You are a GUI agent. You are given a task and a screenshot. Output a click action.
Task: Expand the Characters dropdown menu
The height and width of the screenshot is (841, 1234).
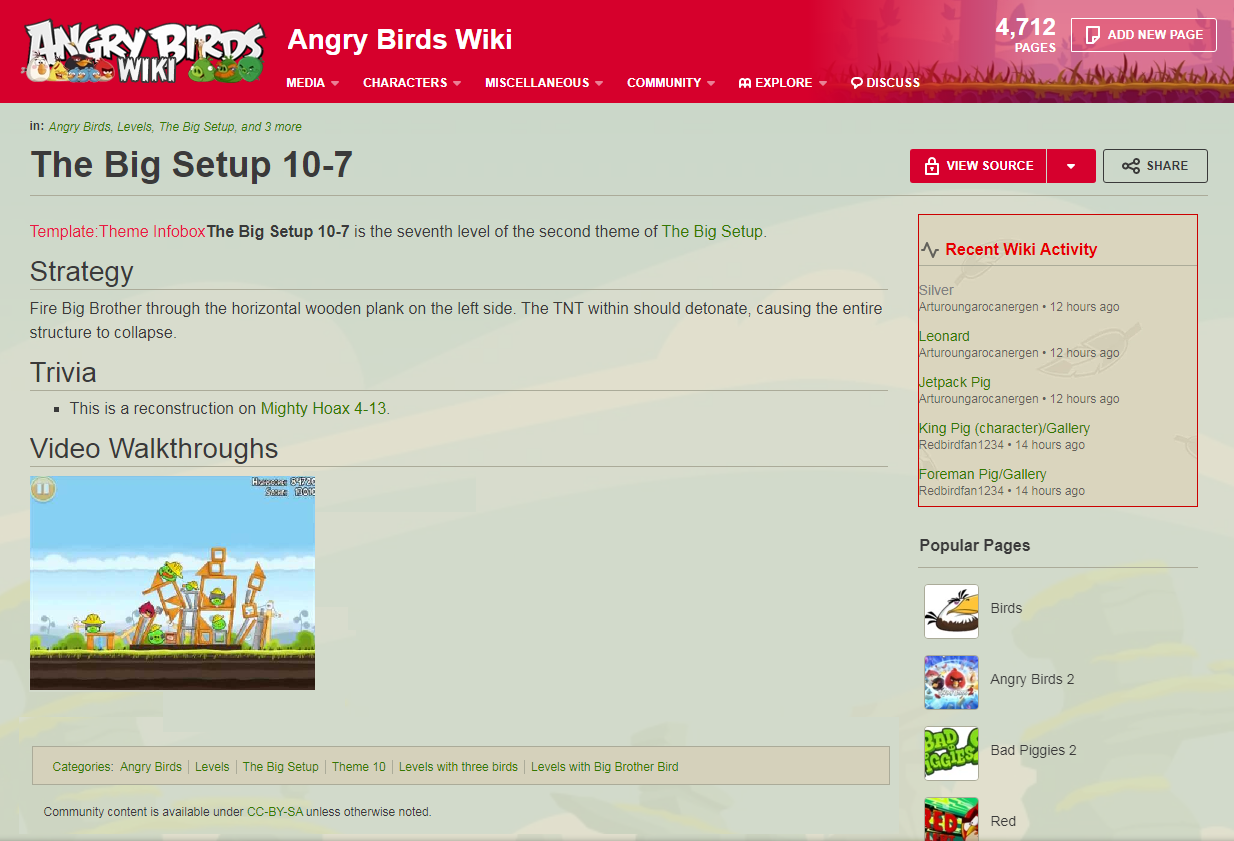[411, 83]
